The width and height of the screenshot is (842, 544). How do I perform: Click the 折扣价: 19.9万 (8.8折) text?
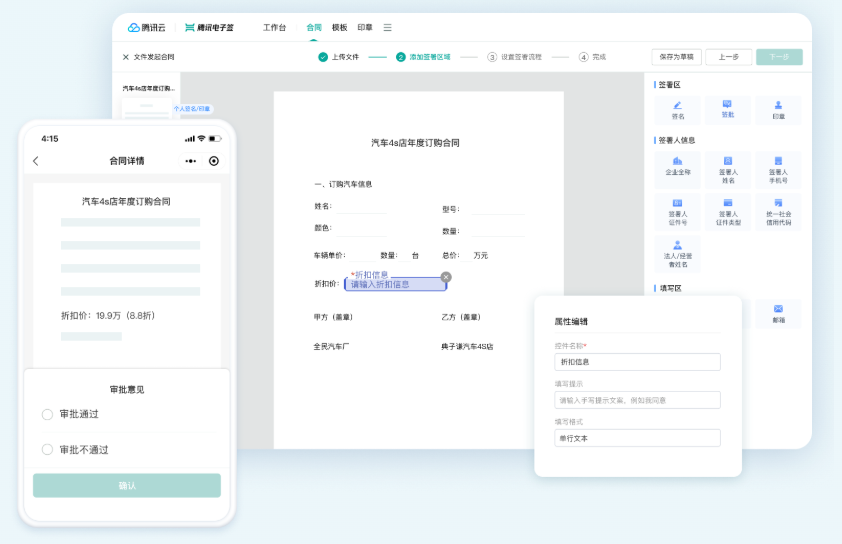(x=108, y=316)
